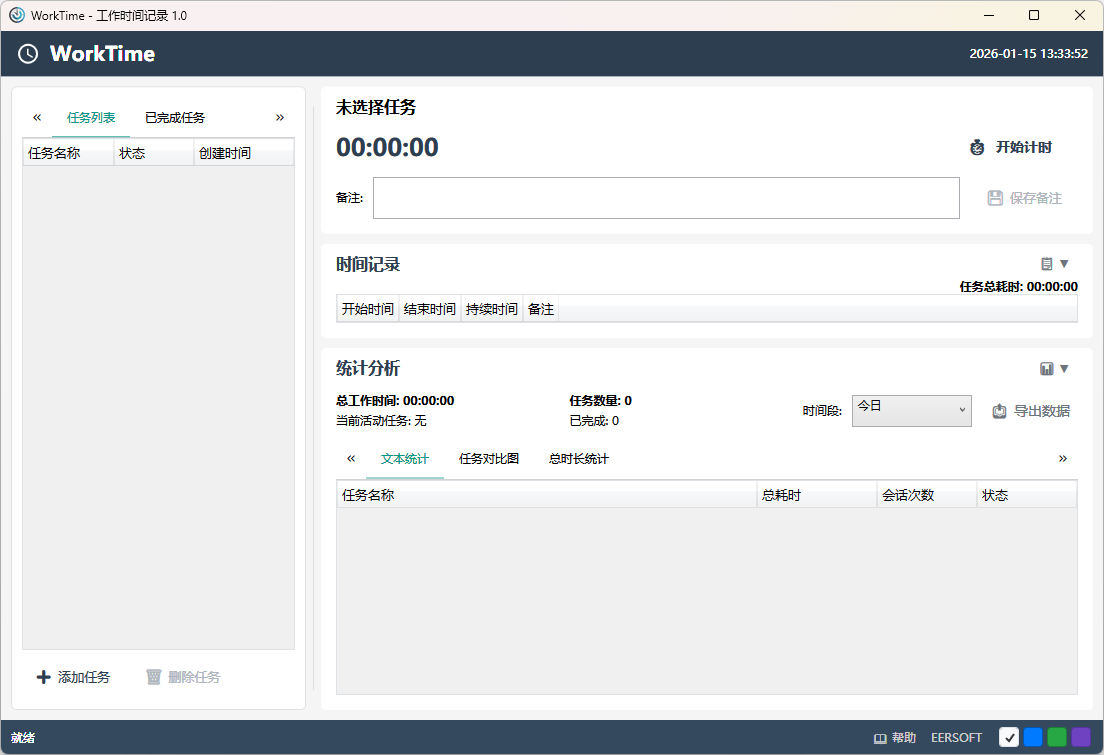Click the EERSOFT link in status bar
Image resolution: width=1104 pixels, height=755 pixels.
click(x=956, y=738)
